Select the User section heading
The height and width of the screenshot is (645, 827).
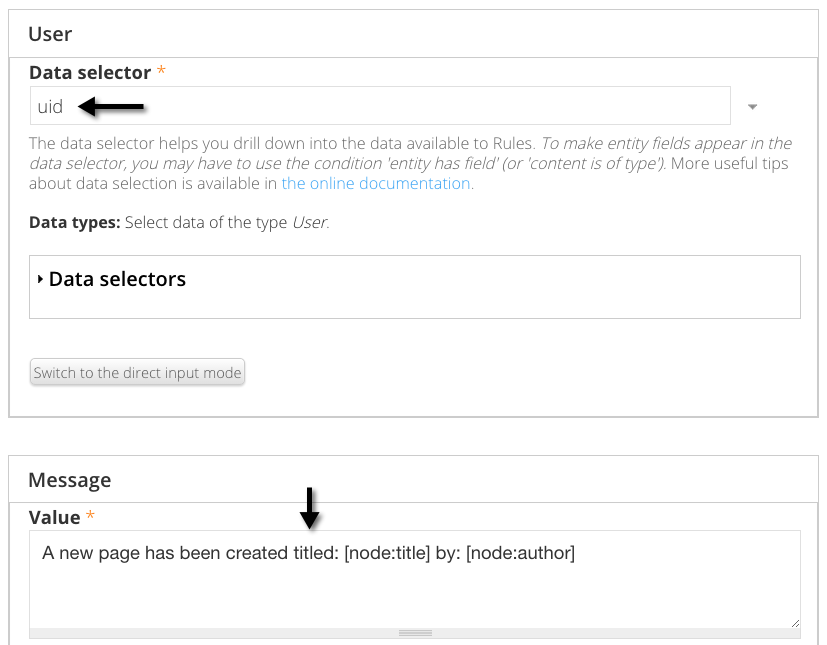tap(50, 34)
